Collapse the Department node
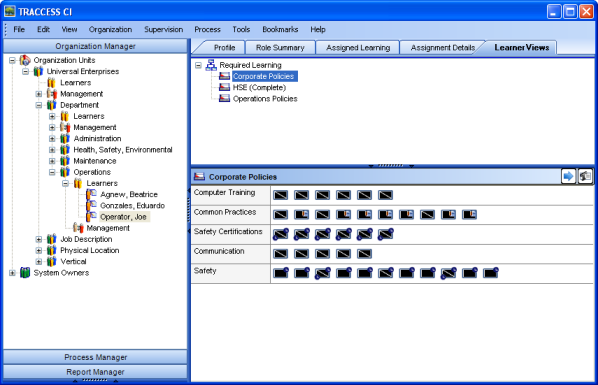The width and height of the screenshot is (598, 385). [39, 105]
